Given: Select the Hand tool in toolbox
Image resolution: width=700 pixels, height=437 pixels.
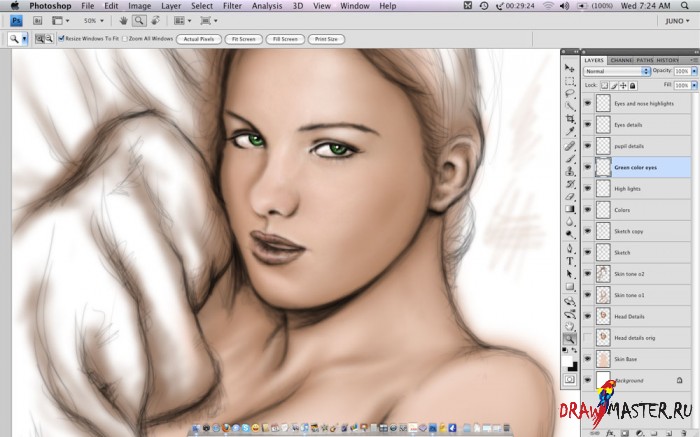Looking at the screenshot, I should pyautogui.click(x=570, y=326).
